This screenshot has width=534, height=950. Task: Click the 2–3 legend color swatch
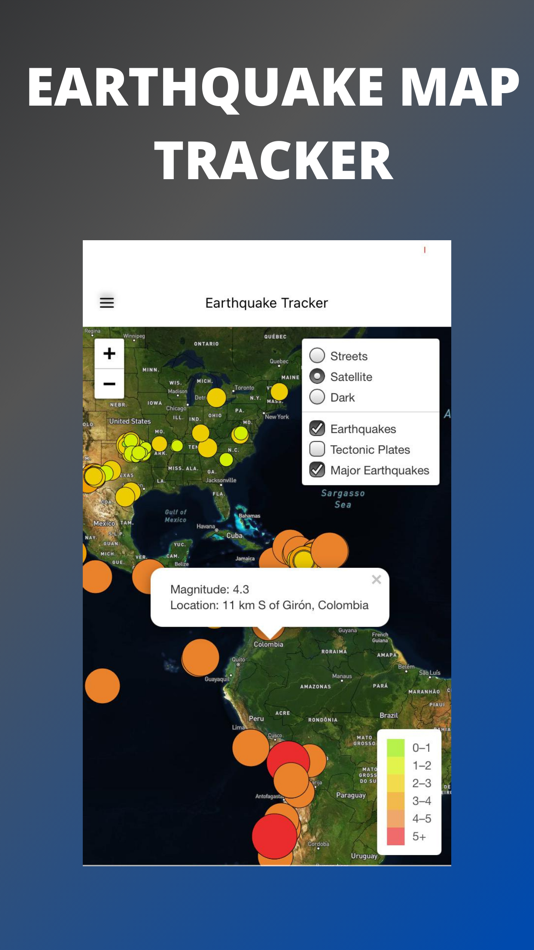[395, 783]
